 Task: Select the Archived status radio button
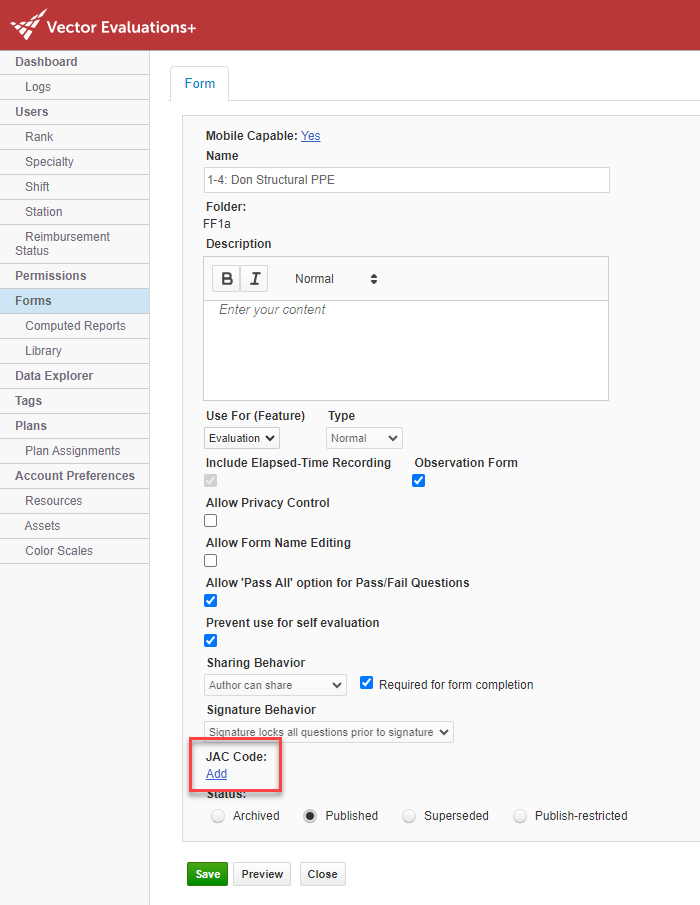(x=218, y=815)
